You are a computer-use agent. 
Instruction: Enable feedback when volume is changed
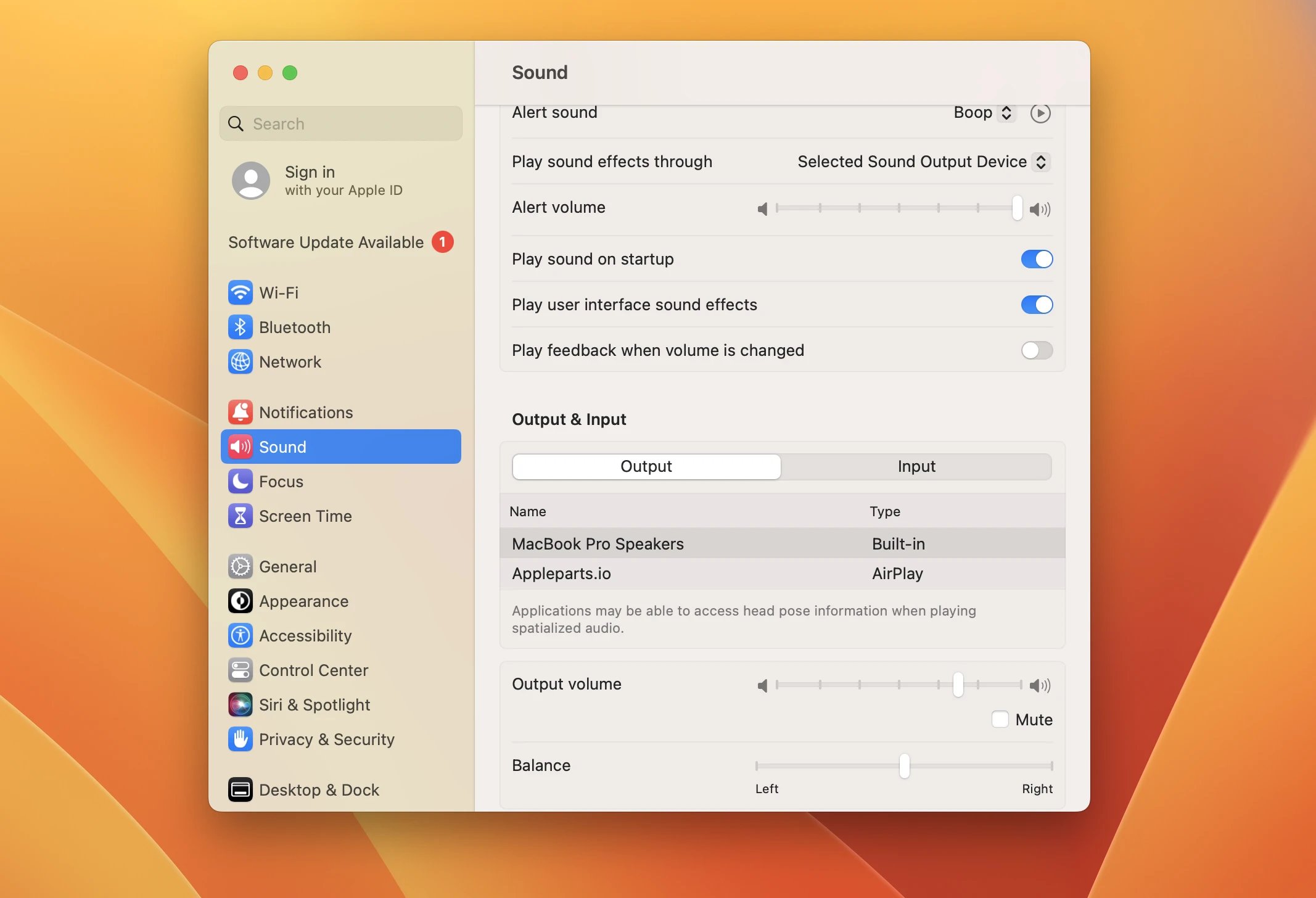point(1036,350)
